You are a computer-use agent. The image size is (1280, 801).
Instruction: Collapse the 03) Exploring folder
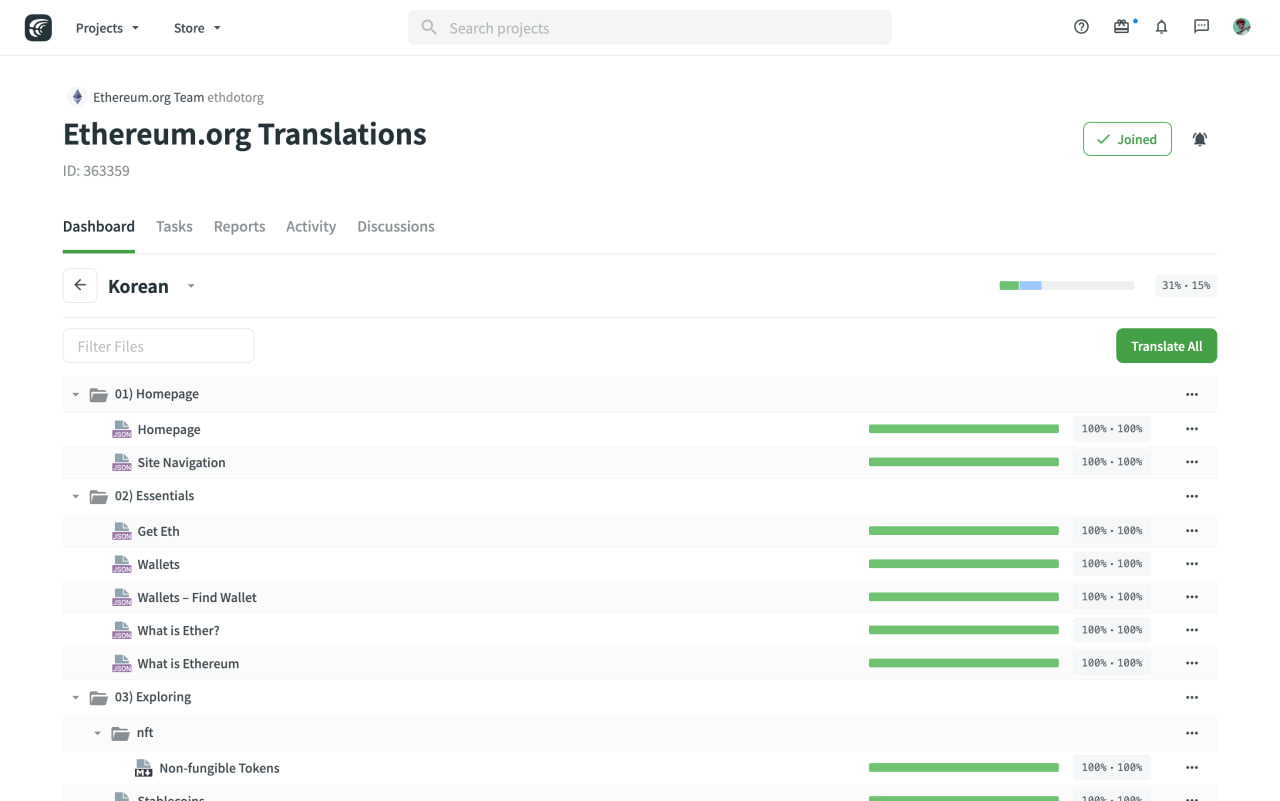75,697
